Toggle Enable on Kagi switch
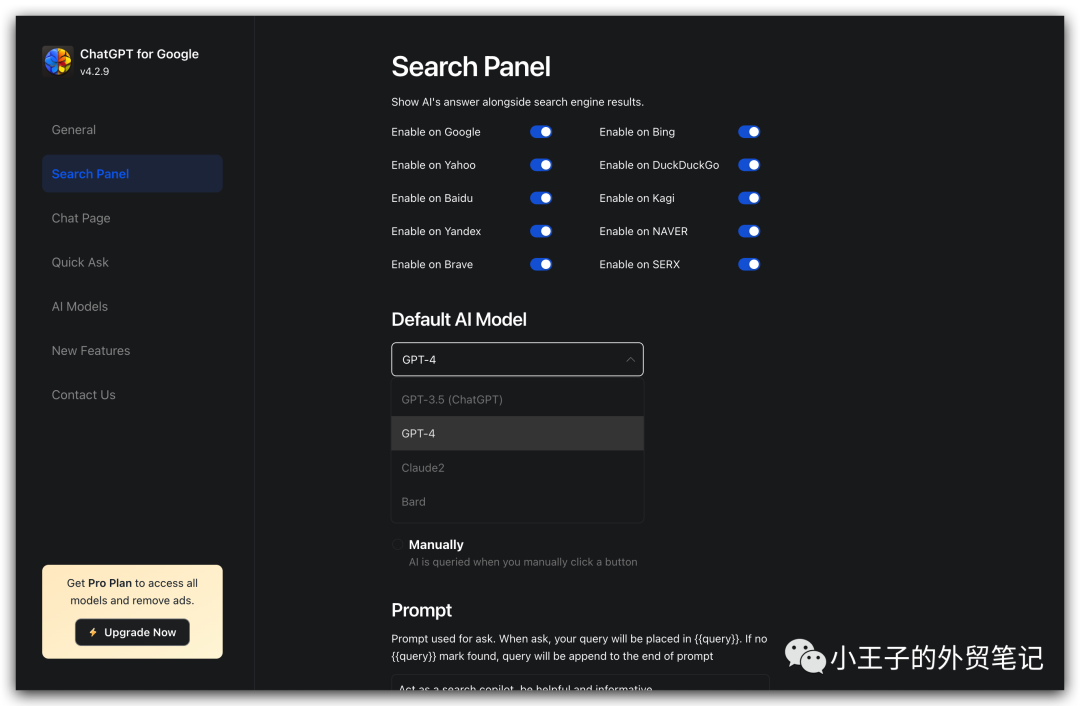The width and height of the screenshot is (1080, 706). [749, 198]
